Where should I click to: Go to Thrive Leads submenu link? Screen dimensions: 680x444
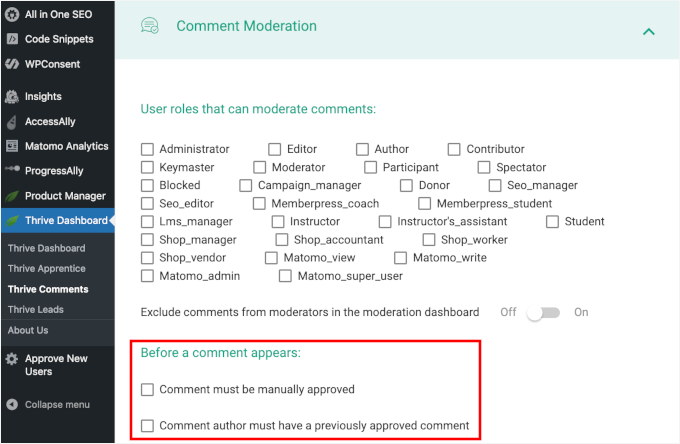36,310
